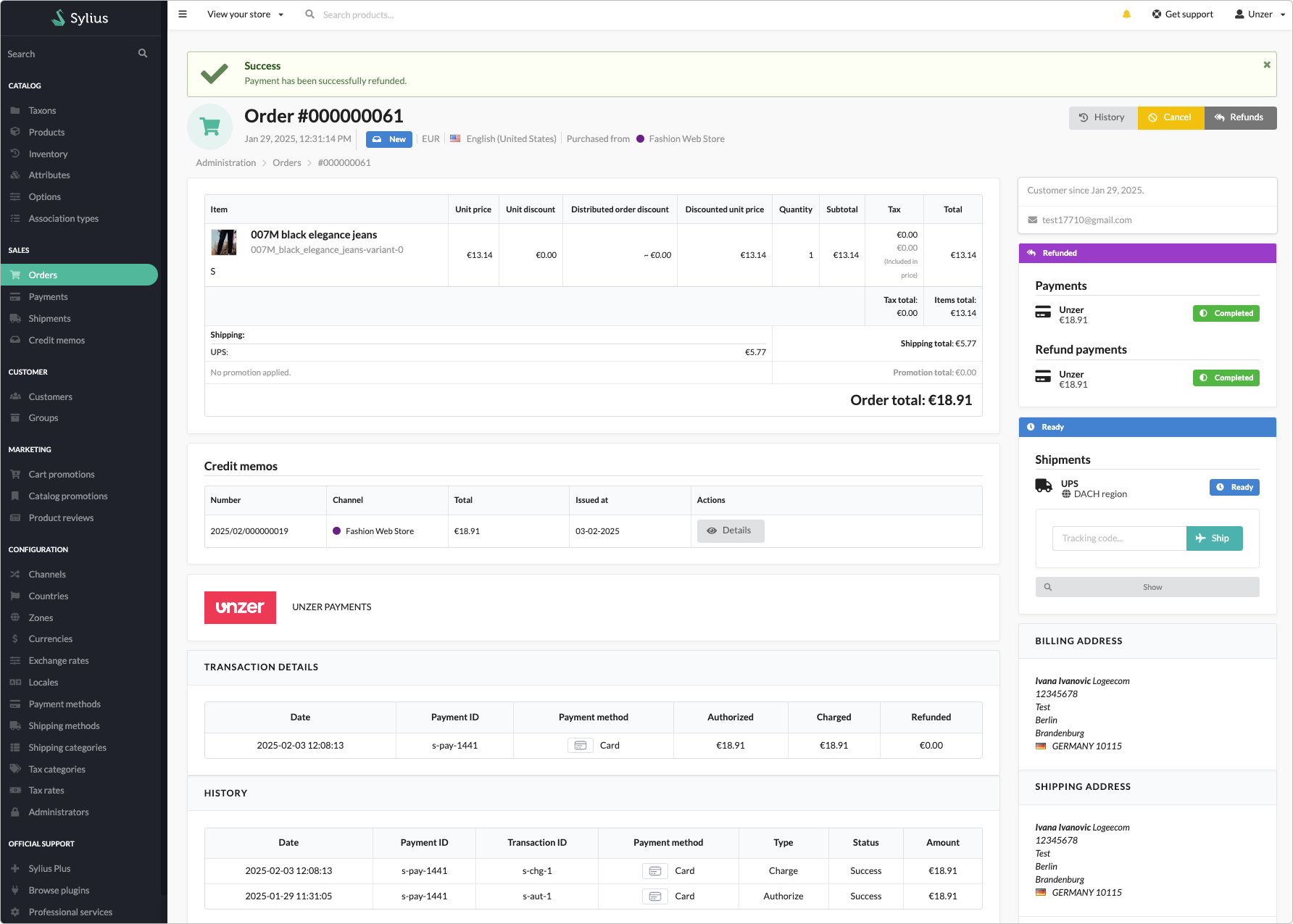Click the 007M black elegance jeans name
Screen dimensions: 1293x924
[314, 235]
